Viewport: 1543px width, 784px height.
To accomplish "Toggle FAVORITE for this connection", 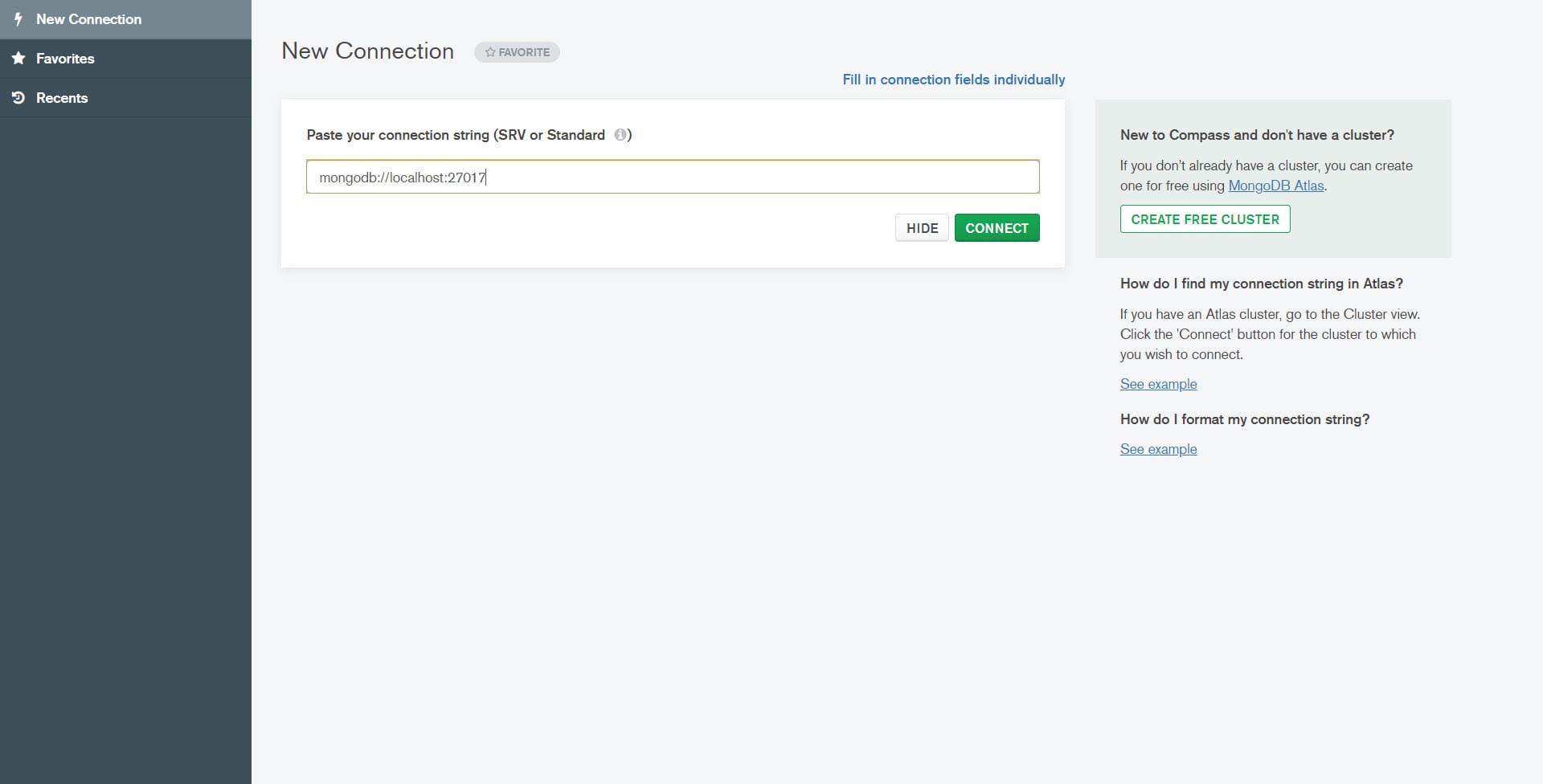I will click(x=517, y=51).
